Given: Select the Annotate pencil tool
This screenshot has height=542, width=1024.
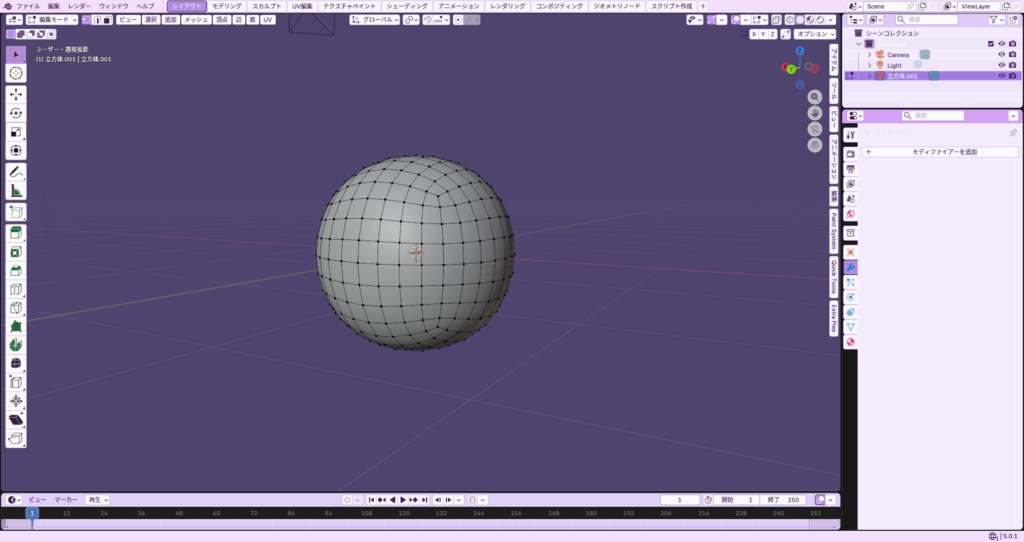Looking at the screenshot, I should 16,172.
